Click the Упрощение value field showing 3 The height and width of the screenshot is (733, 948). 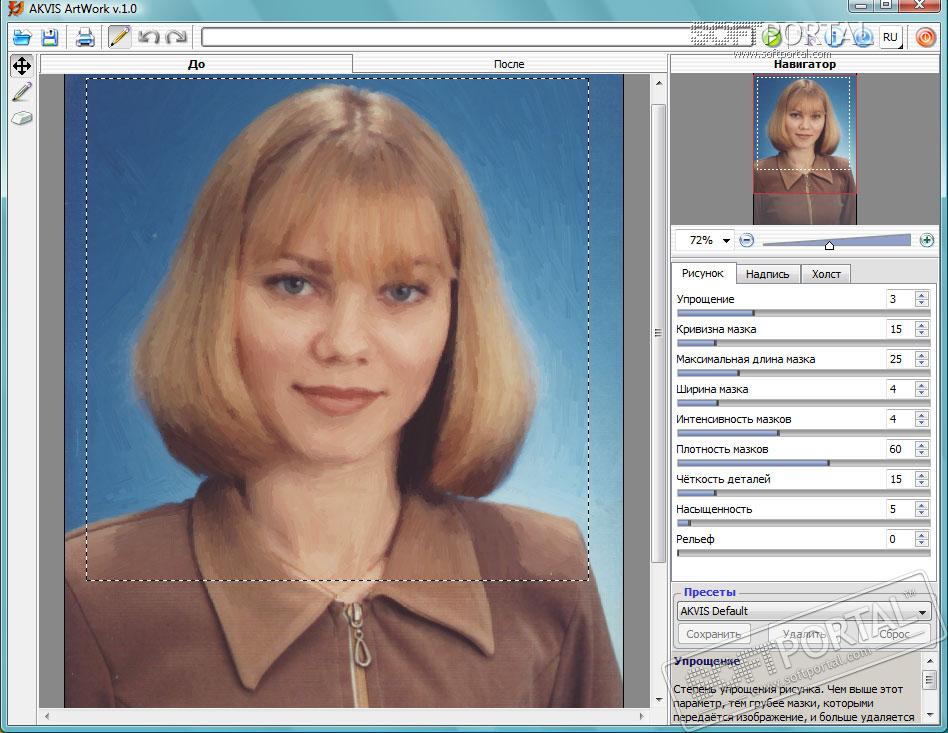pyautogui.click(x=900, y=299)
